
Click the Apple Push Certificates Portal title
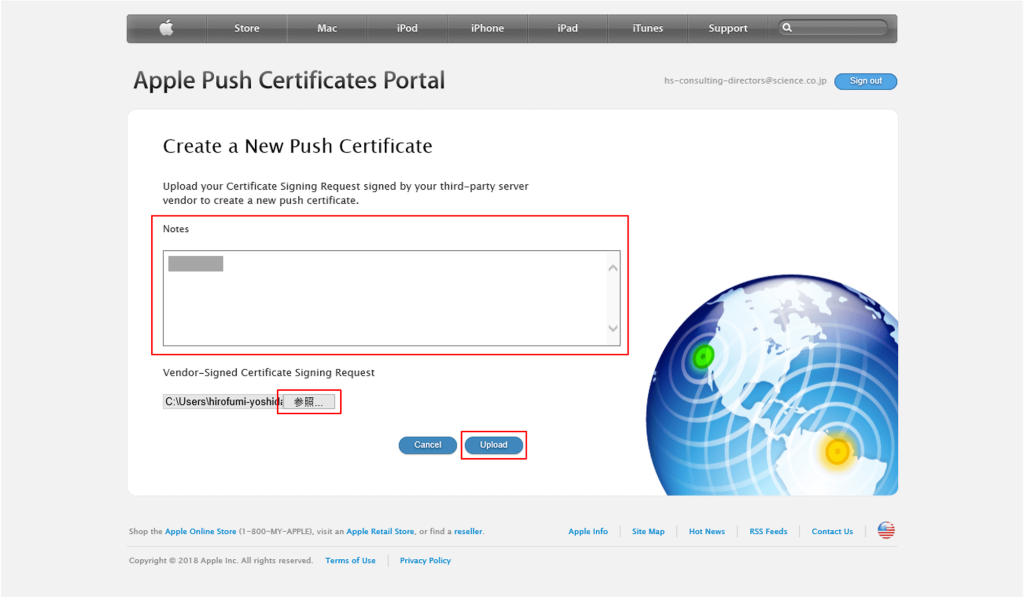[x=289, y=80]
